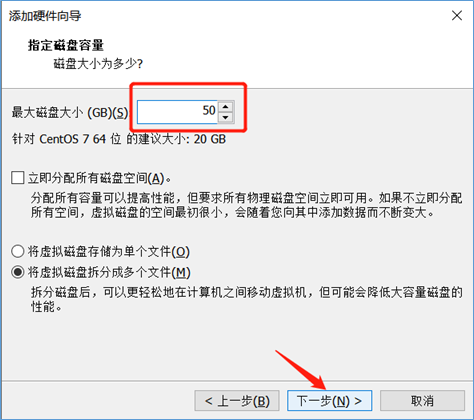The image size is (474, 420).
Task: Click the 磁盘大小为多少? subtitle text
Action: 98,63
